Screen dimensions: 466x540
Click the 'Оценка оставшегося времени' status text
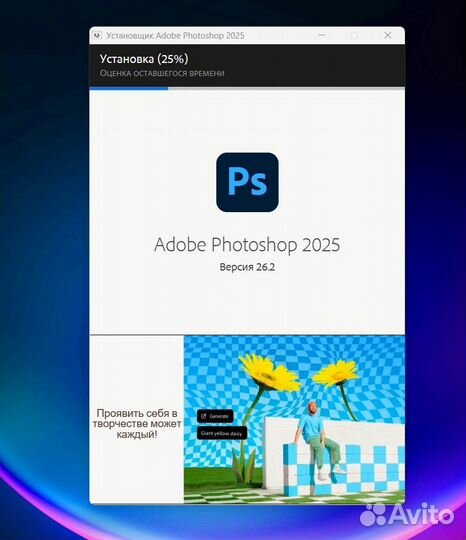point(162,73)
